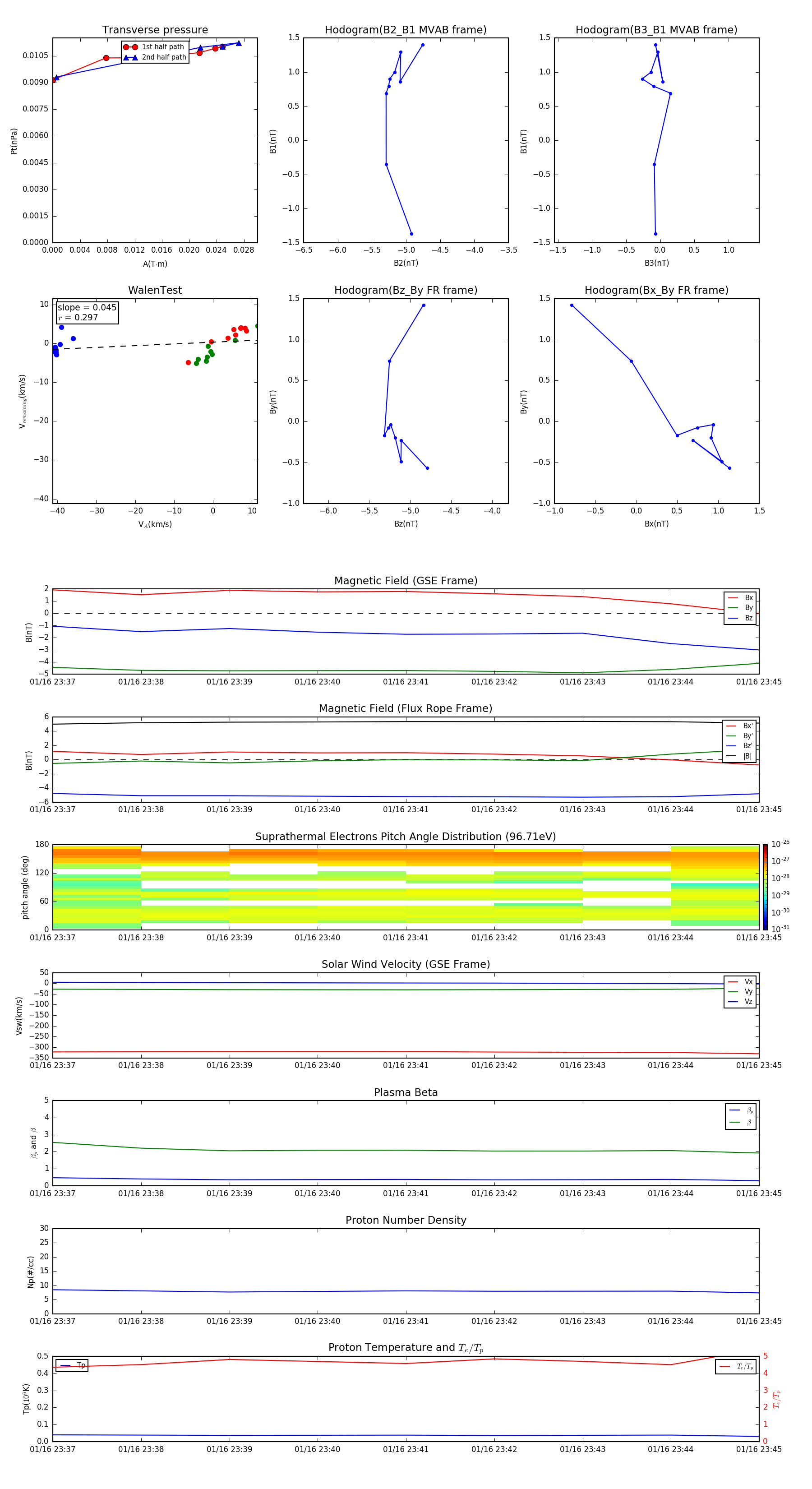Image resolution: width=812 pixels, height=1489 pixels.
Task: Click the '01/16 23:41' tick under GSE magnetic field
Action: point(406,681)
